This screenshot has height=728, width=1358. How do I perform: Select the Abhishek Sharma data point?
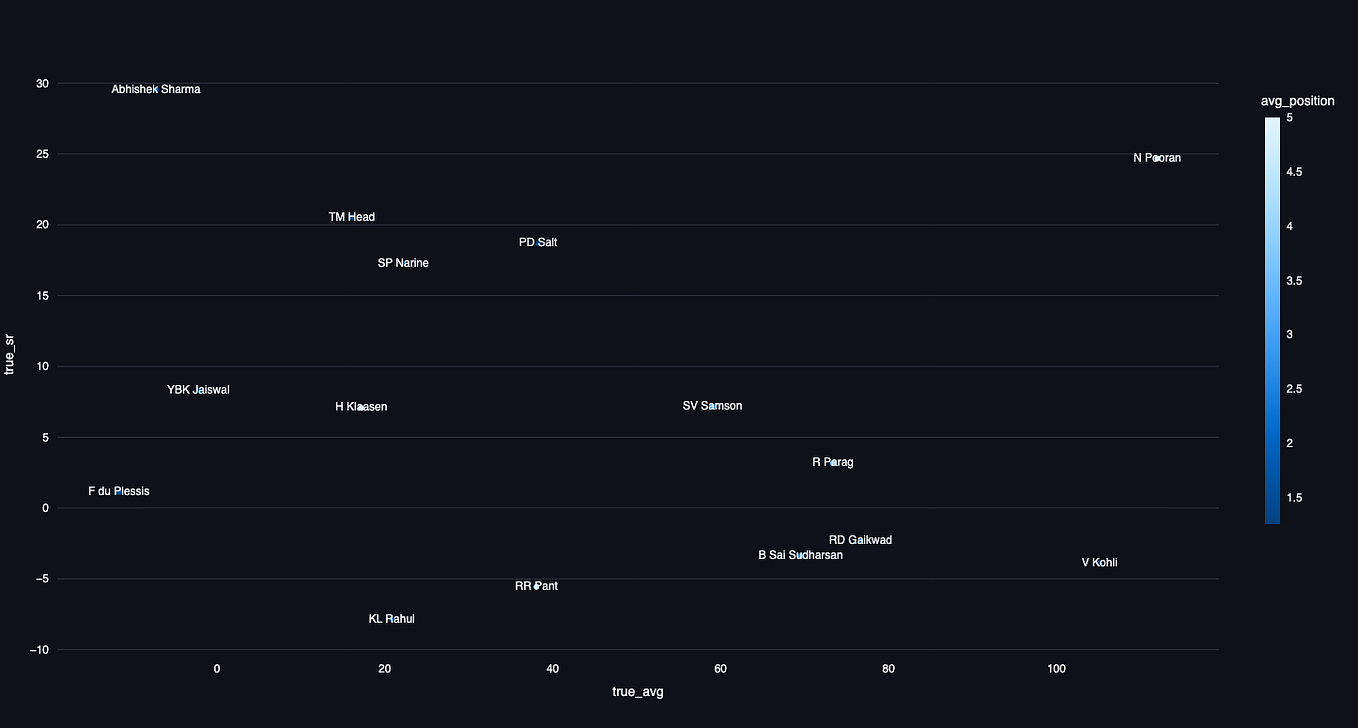tap(155, 89)
